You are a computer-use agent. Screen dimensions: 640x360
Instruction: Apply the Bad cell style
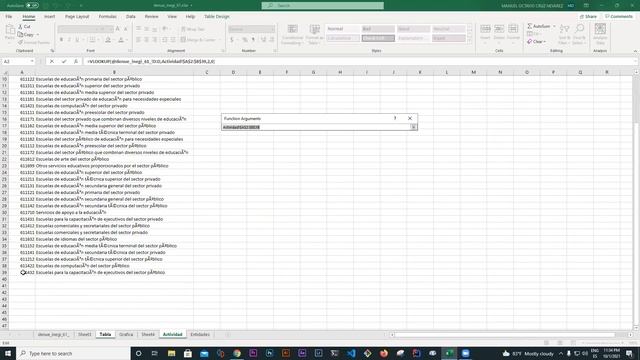(378, 29)
